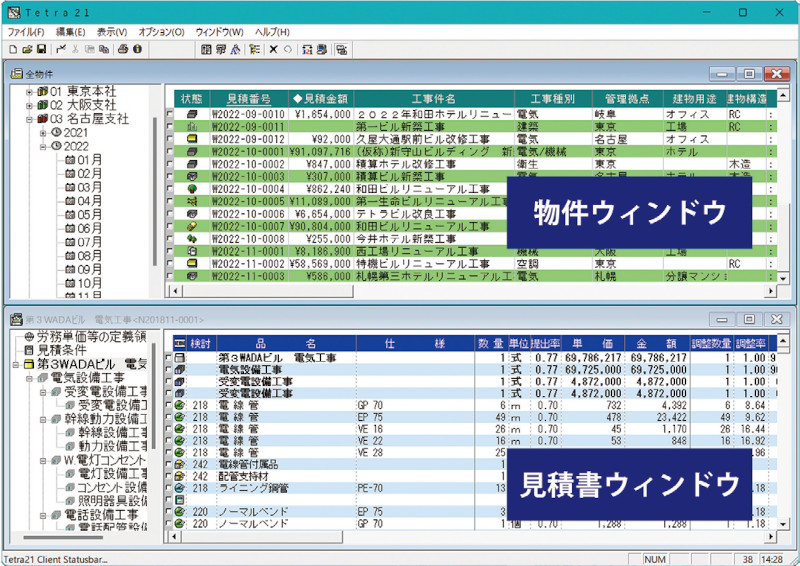Click the black X delete icon in toolbar
The height and width of the screenshot is (566, 800).
tap(273, 50)
